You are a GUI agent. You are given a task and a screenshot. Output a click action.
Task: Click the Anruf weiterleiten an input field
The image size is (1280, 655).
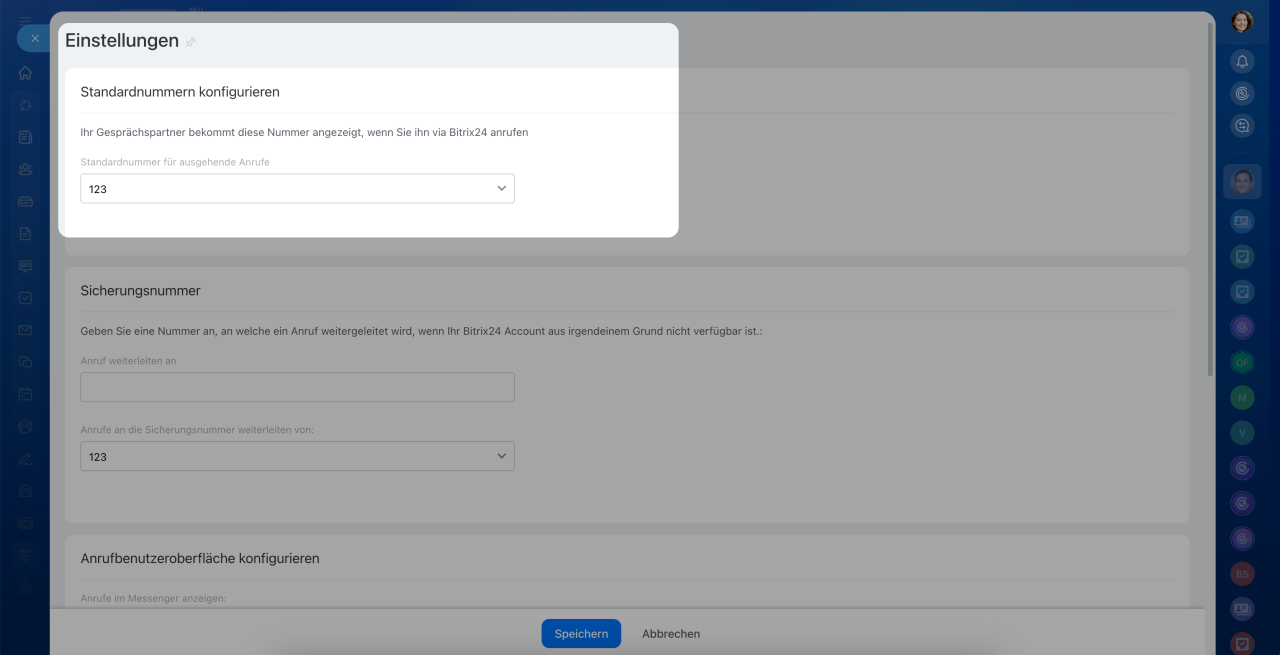click(x=297, y=387)
